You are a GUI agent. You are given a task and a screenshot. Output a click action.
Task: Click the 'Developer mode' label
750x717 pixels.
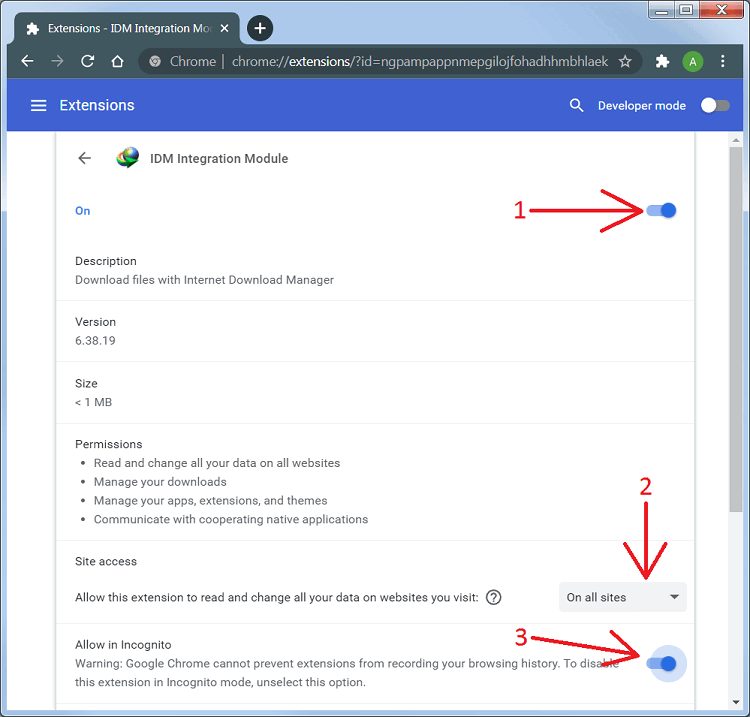(642, 106)
